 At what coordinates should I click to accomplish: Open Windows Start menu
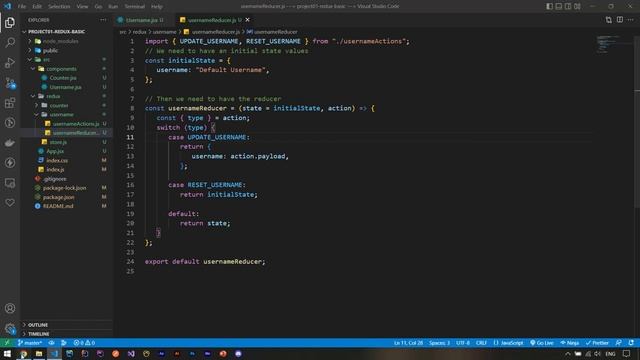7,354
